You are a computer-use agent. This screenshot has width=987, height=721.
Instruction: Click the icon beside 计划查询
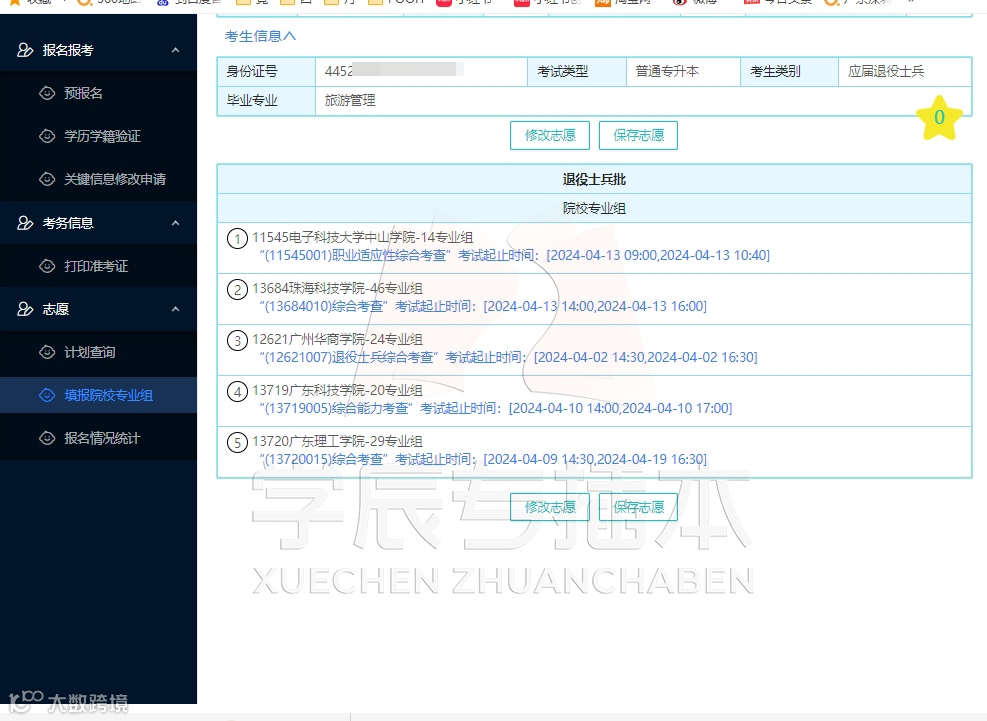coord(47,352)
